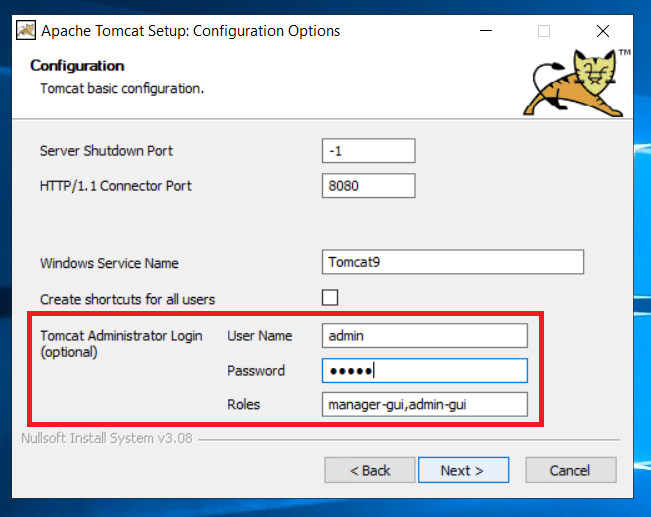Click the Nullsoft Install System v3.08 text
Image resolution: width=651 pixels, height=517 pixels.
pyautogui.click(x=107, y=438)
